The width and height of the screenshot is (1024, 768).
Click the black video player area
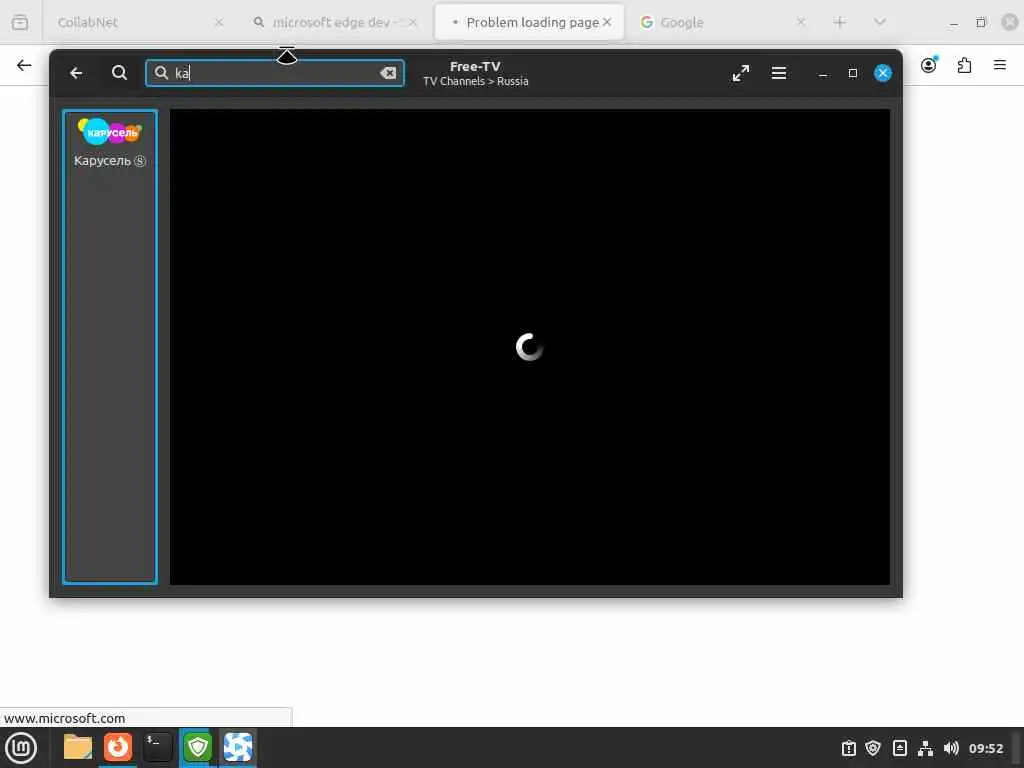530,347
